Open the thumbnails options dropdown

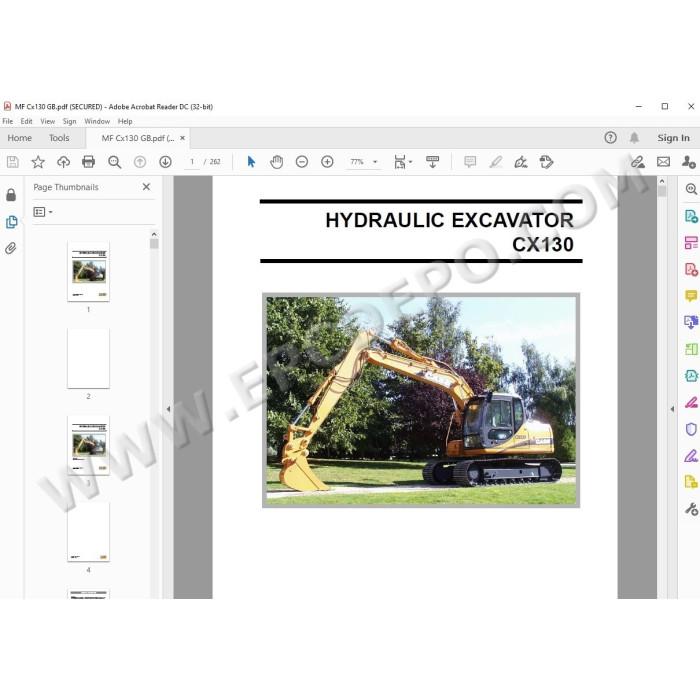click(43, 212)
